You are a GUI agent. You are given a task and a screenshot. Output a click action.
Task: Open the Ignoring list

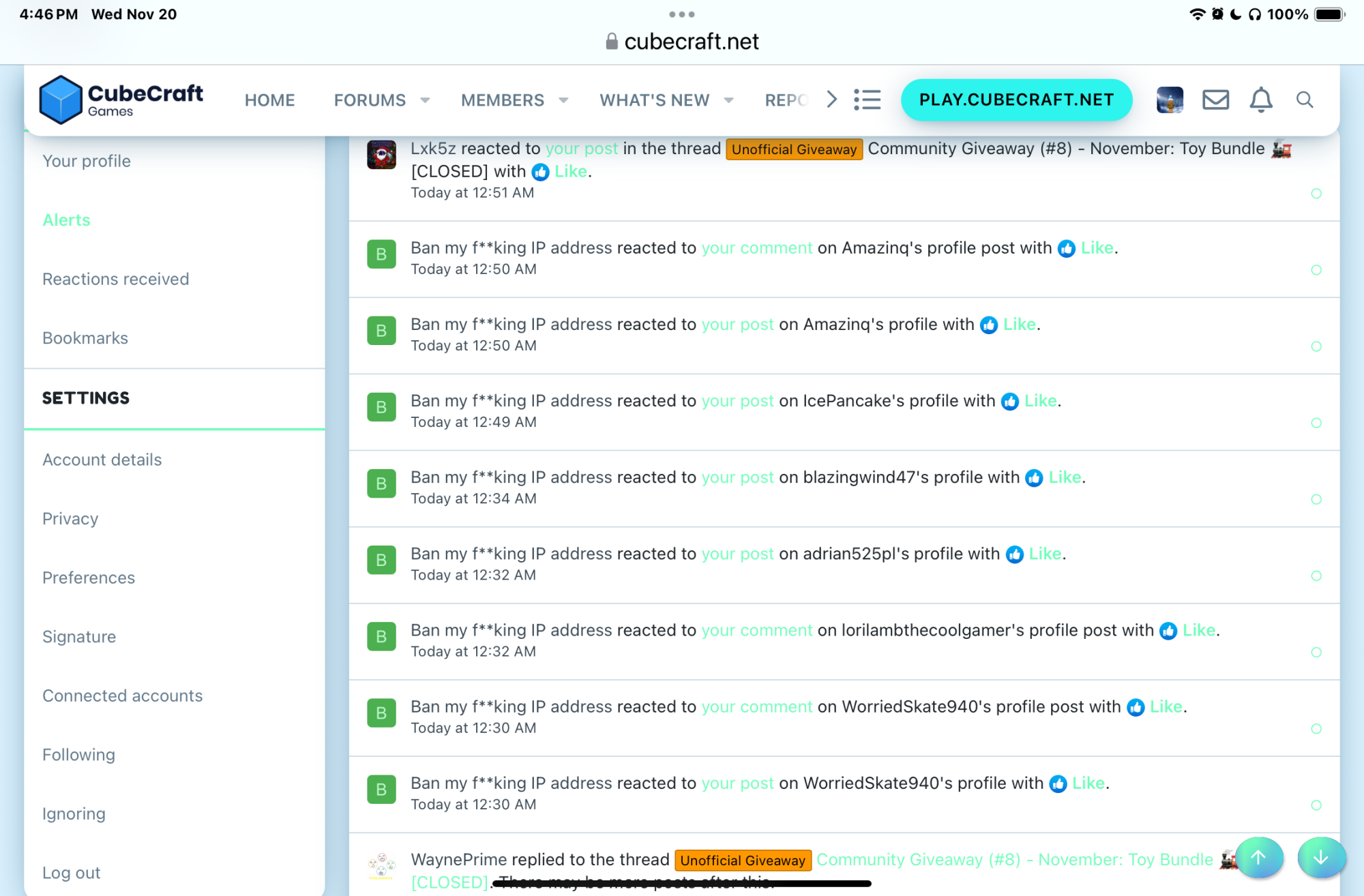coord(74,813)
